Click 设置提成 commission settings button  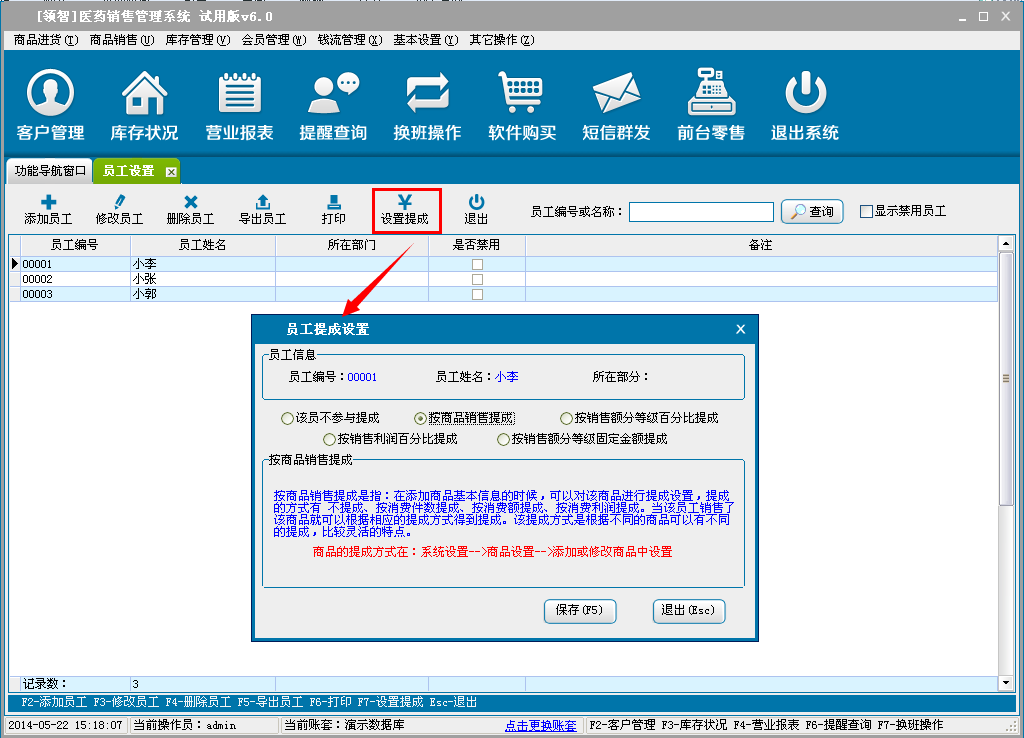(x=405, y=210)
